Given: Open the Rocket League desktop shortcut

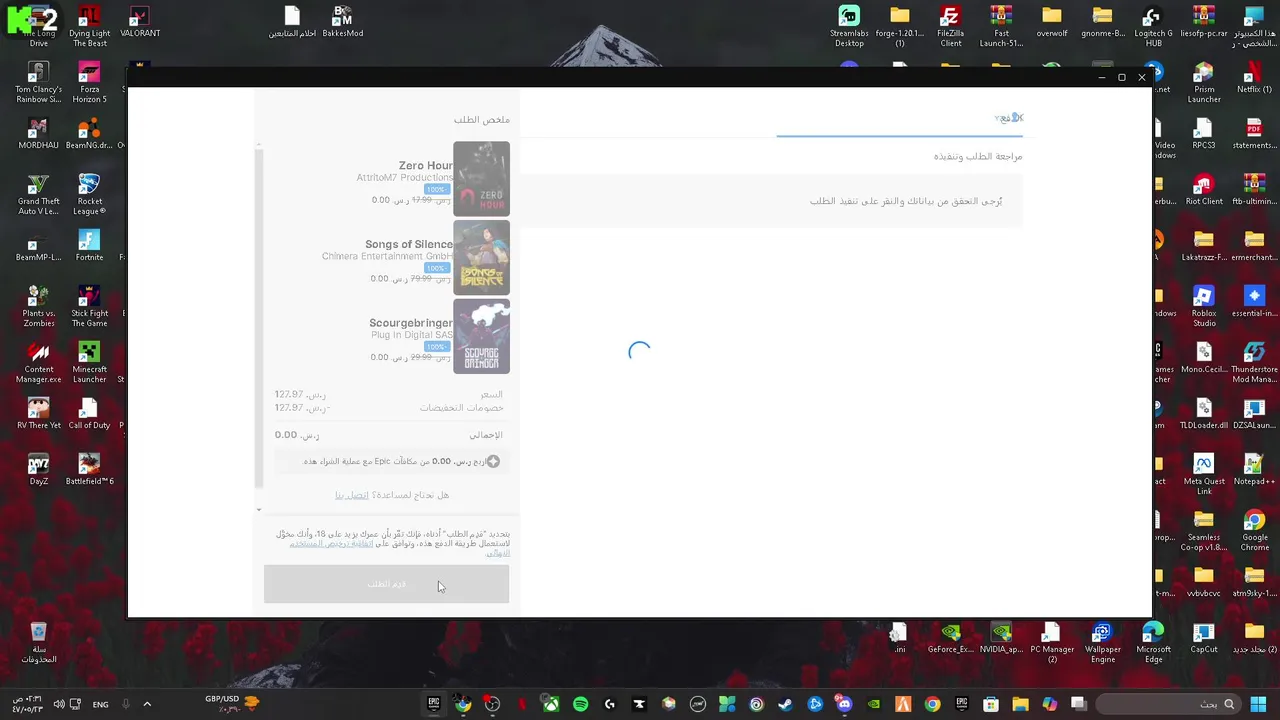Looking at the screenshot, I should pyautogui.click(x=89, y=194).
